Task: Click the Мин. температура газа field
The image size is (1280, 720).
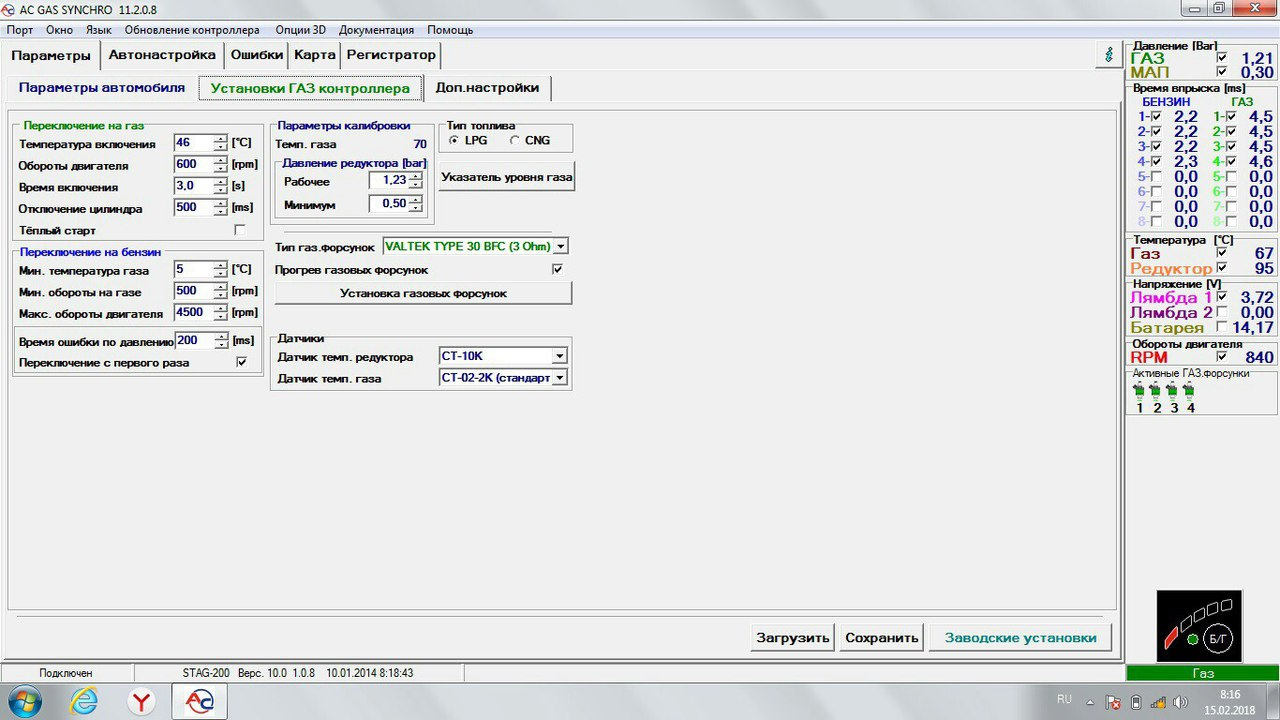Action: tap(193, 270)
